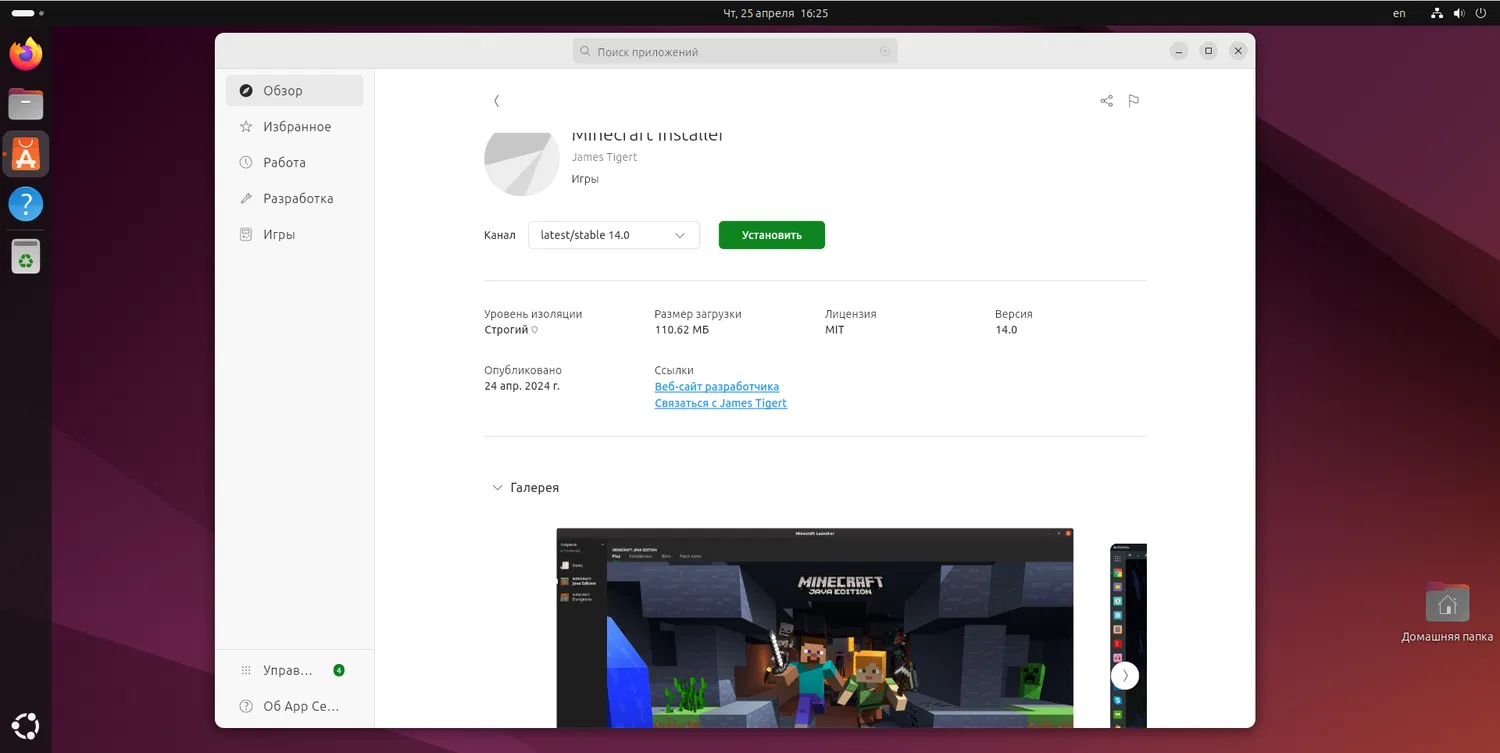Click the Строгий isolation level text

click(506, 330)
